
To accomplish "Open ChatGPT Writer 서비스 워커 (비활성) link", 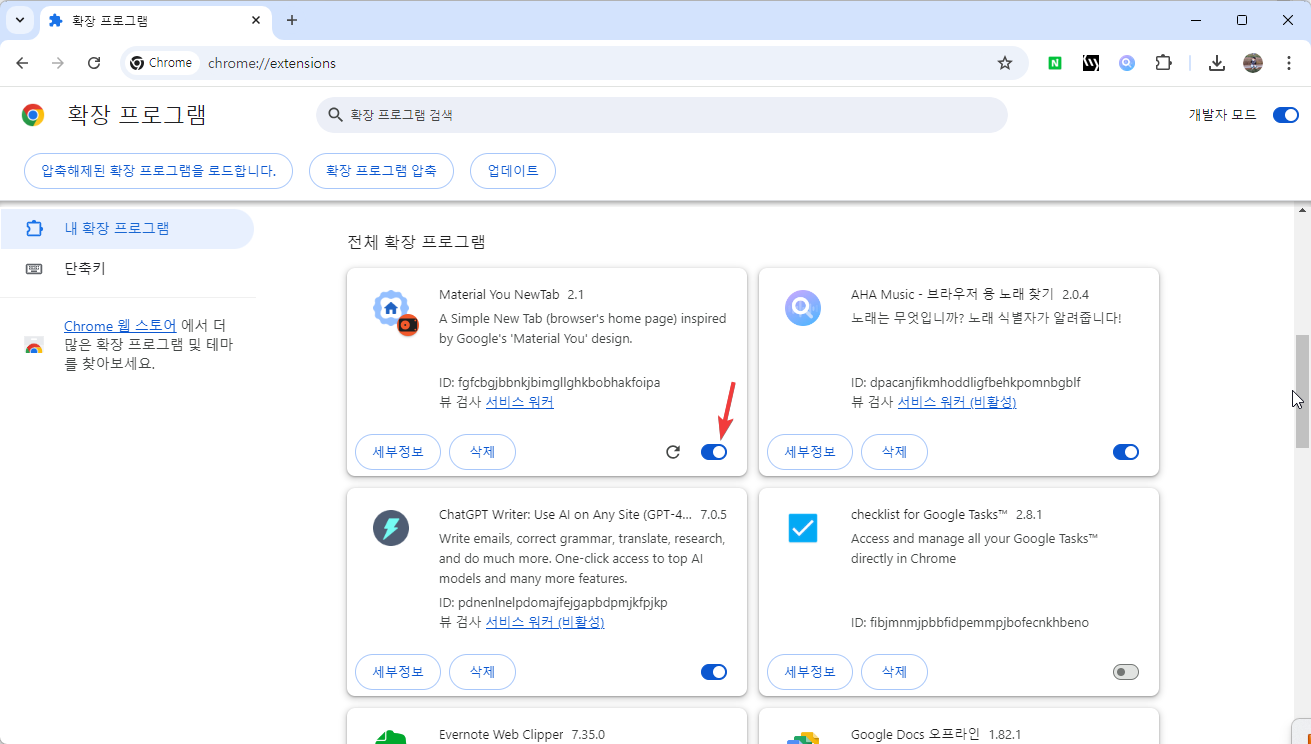I will point(545,622).
